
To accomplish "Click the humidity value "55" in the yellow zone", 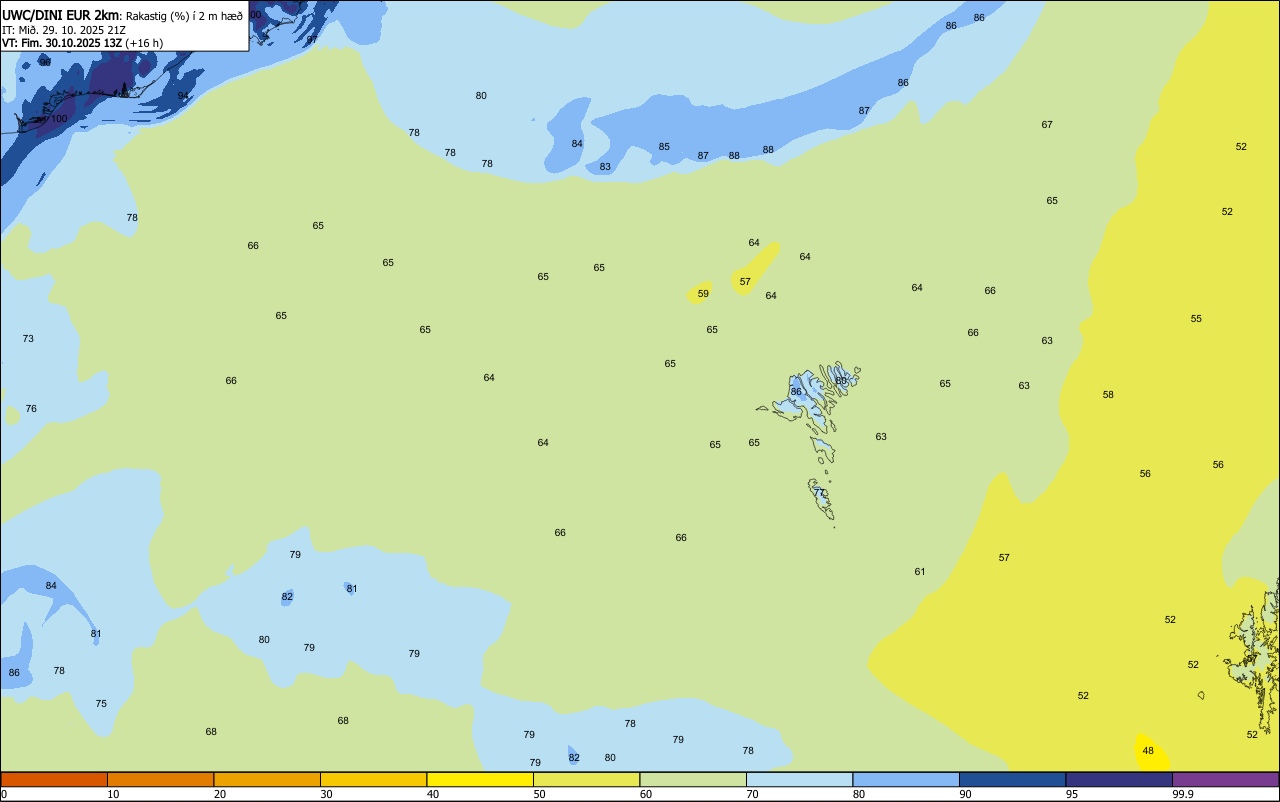I will coord(1196,319).
